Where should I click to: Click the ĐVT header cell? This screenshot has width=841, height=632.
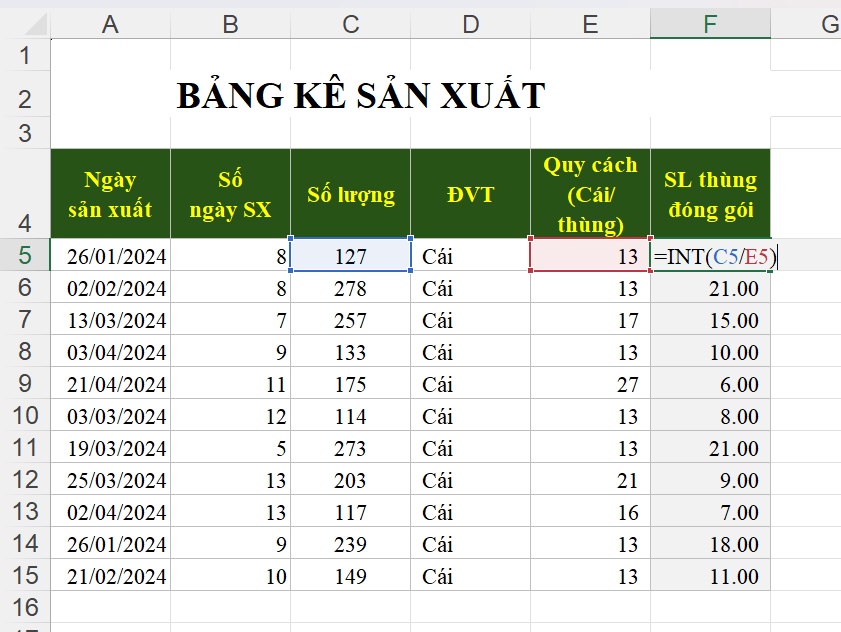click(x=470, y=194)
